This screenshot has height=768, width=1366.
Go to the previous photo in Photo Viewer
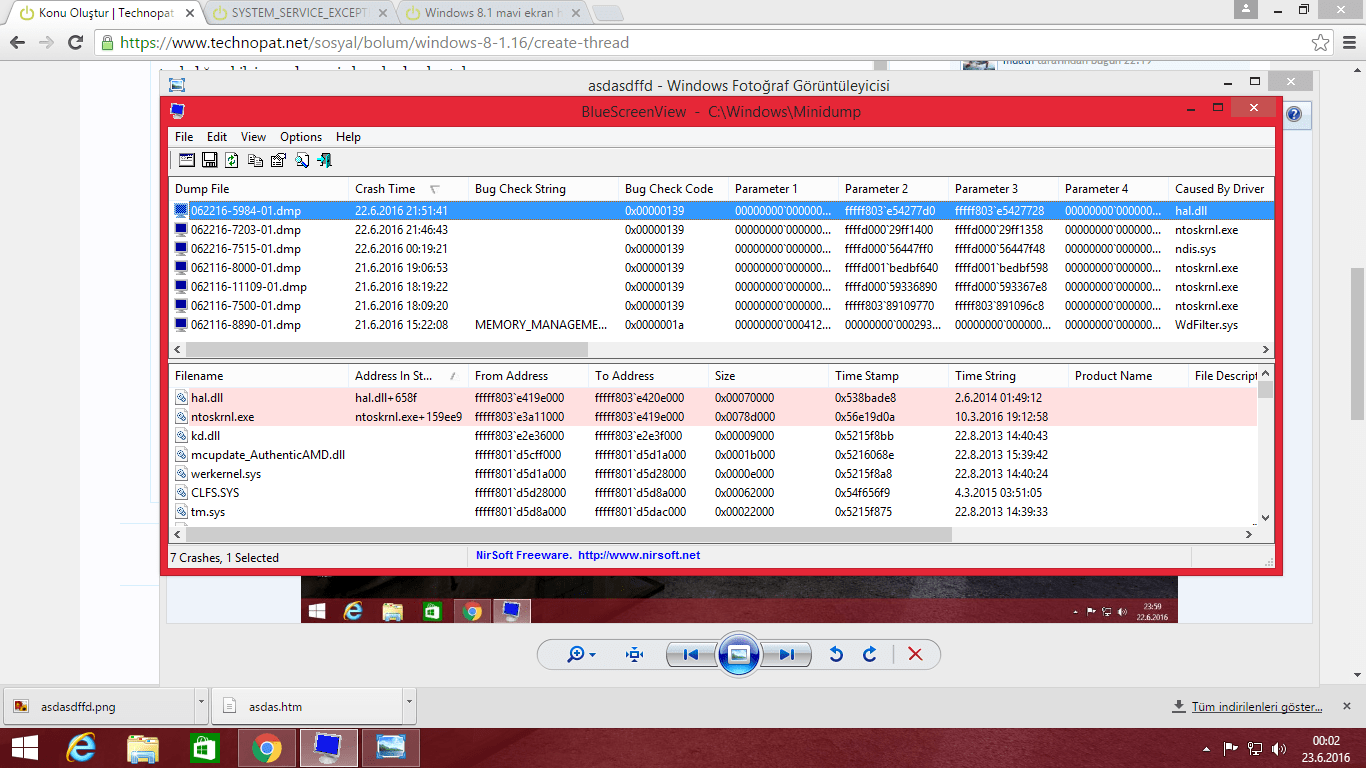pos(691,654)
